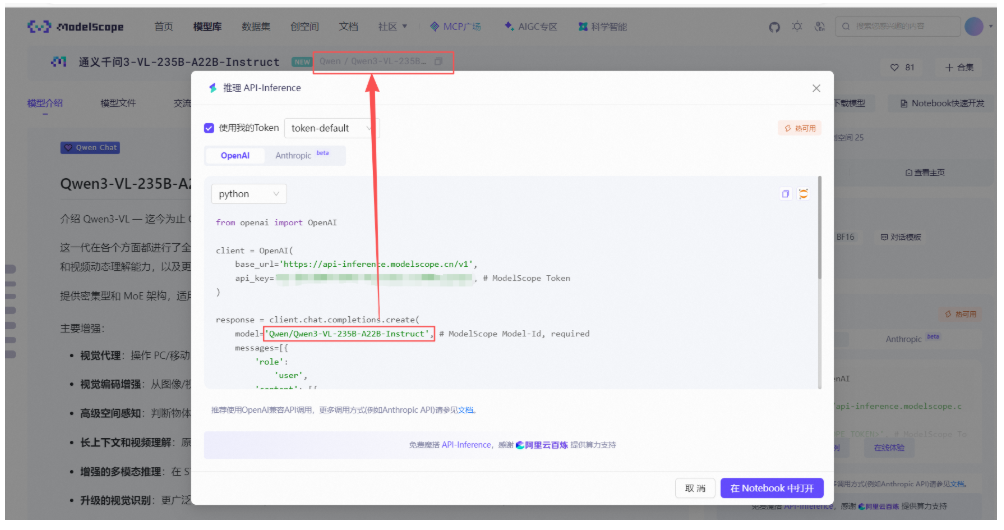Open the API-Inference link in dialog banner
Image resolution: width=1004 pixels, height=530 pixels.
pos(466,445)
